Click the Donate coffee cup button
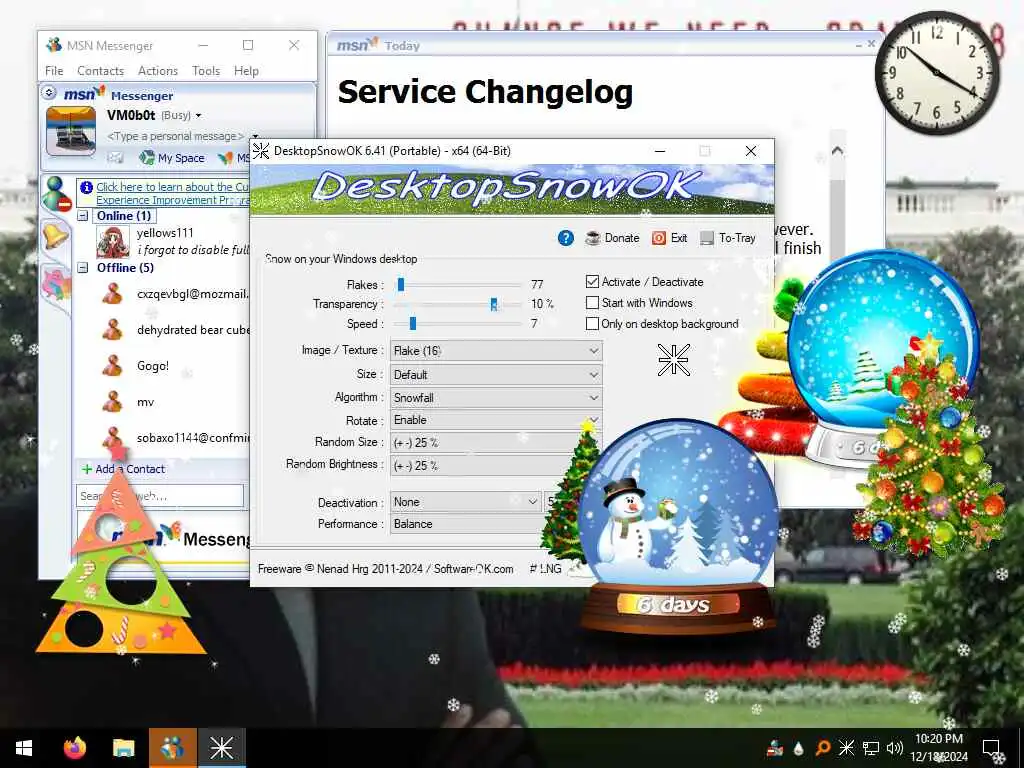1024x768 pixels. point(612,238)
